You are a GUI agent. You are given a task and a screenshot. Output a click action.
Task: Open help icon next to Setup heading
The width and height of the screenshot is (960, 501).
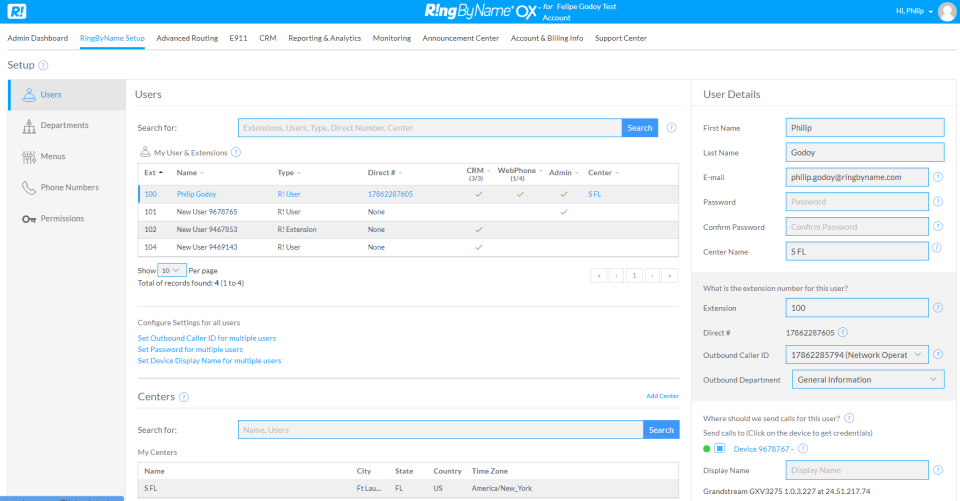click(43, 65)
